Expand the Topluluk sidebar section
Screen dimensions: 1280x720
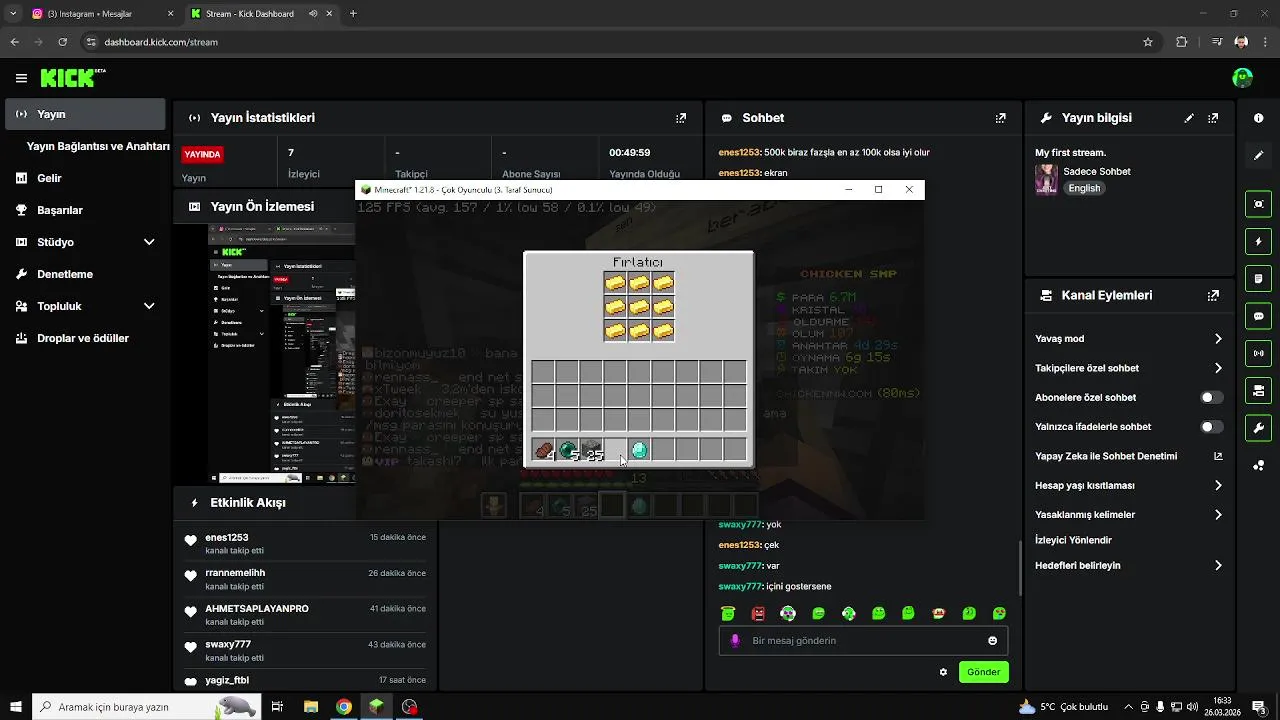[x=149, y=306]
